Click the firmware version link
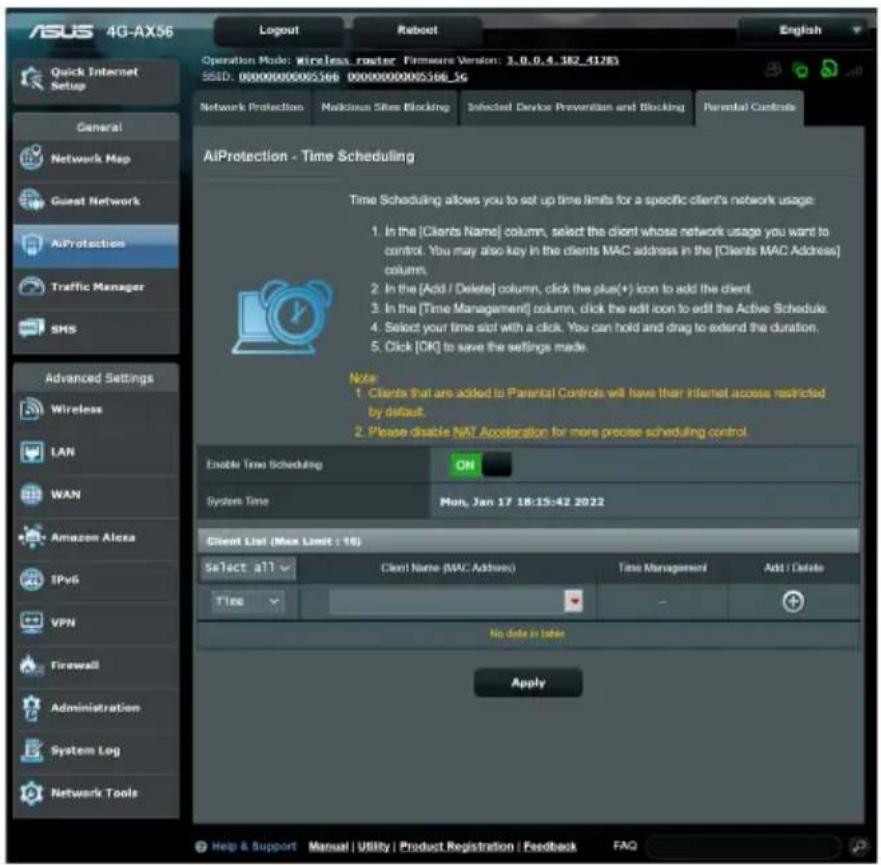 coord(562,60)
